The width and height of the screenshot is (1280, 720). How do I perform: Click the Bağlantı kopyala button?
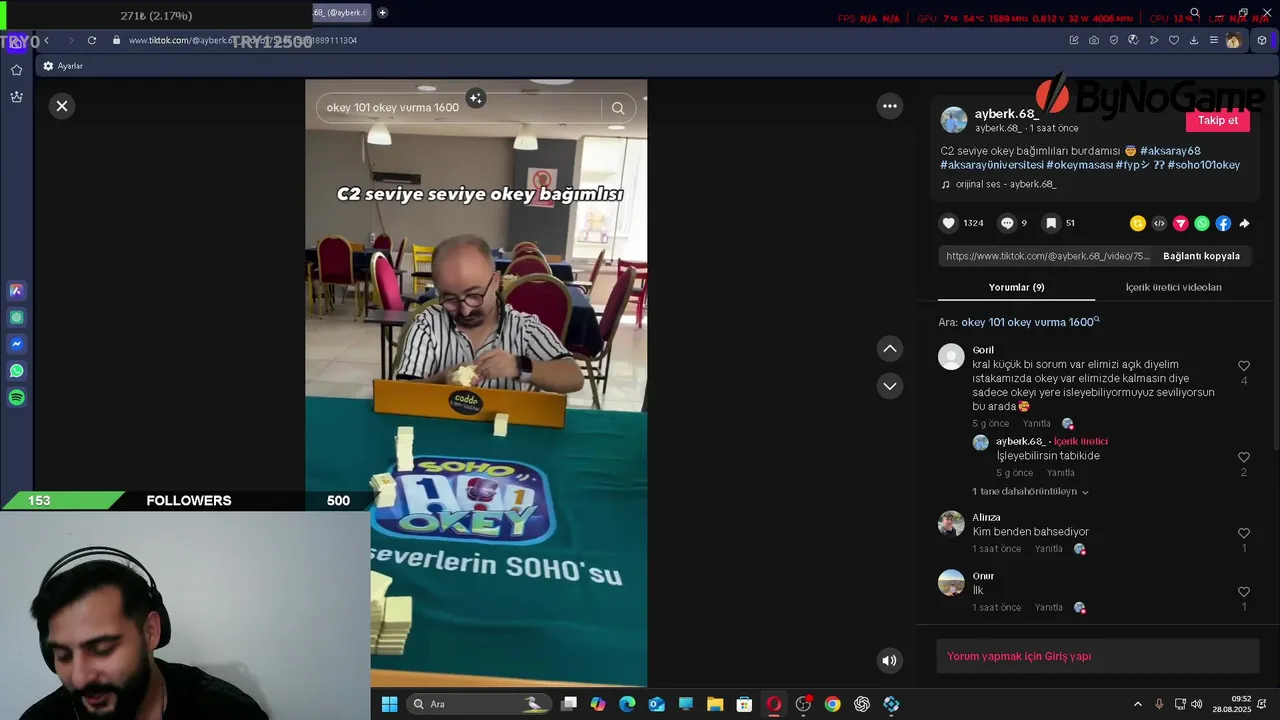click(x=1201, y=256)
